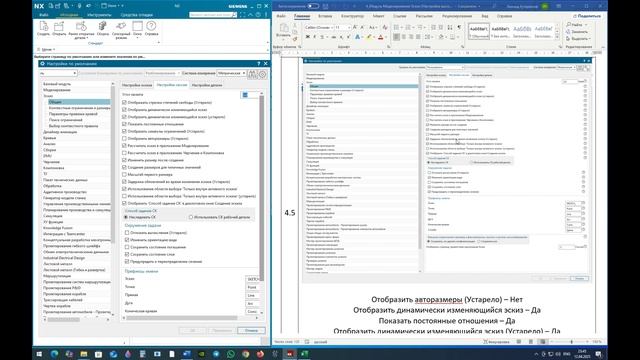
Task: Open WhatsApp from the taskbar
Action: click(231, 354)
